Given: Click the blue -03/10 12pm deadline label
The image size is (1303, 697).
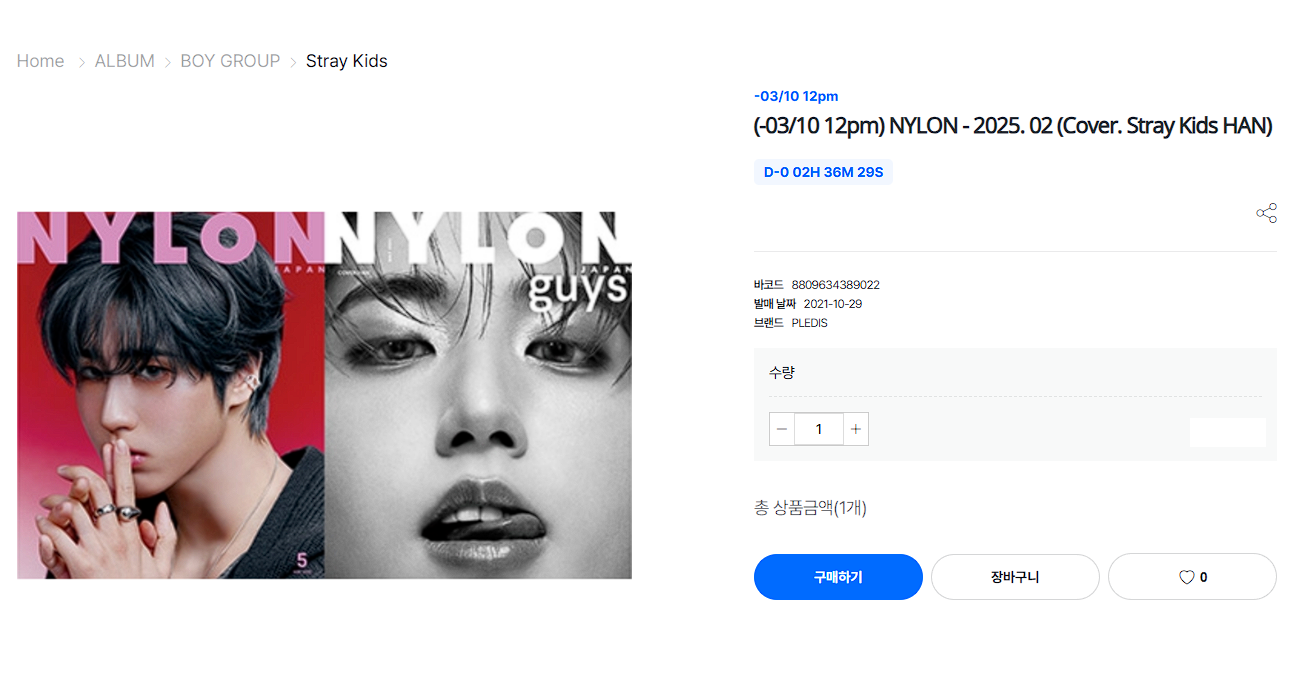Looking at the screenshot, I should pyautogui.click(x=796, y=96).
